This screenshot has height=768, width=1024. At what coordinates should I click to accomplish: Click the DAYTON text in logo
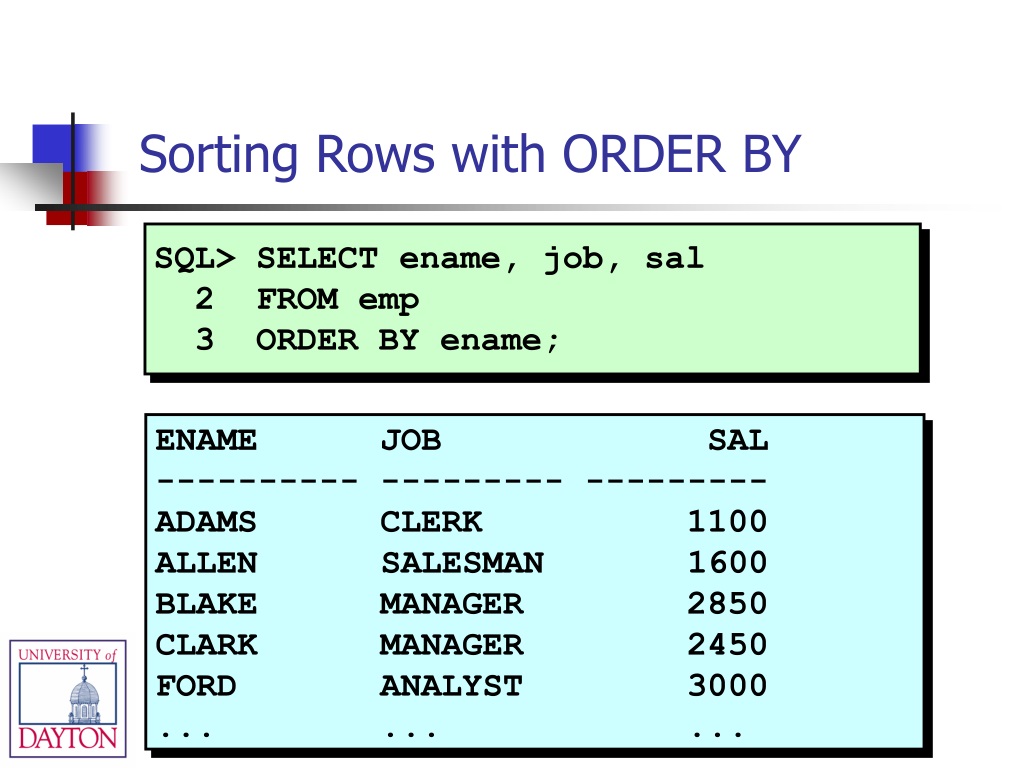click(68, 739)
